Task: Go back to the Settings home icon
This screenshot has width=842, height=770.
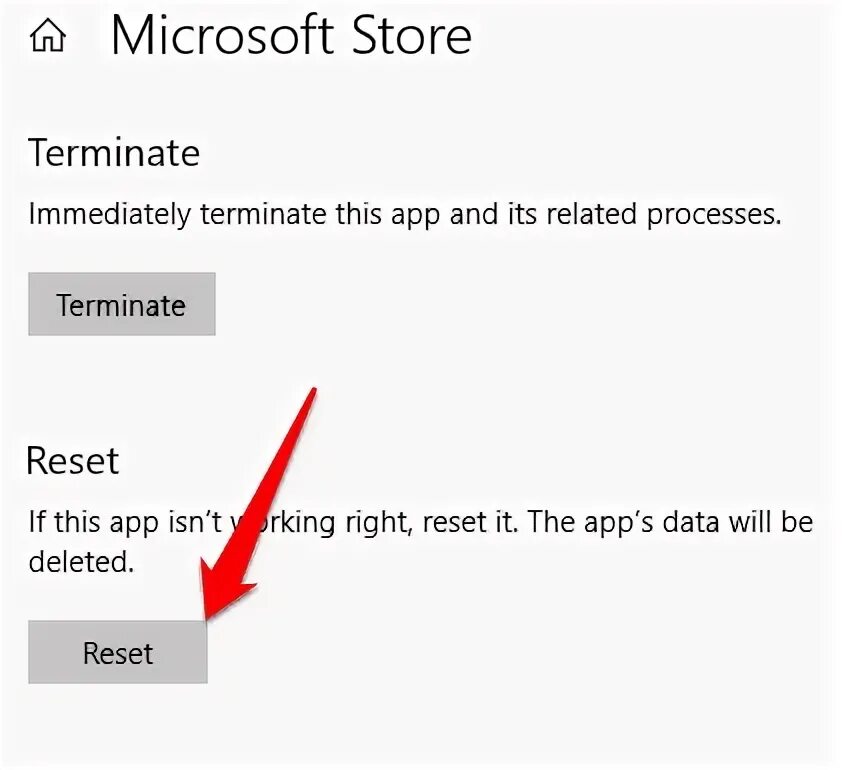Action: click(48, 37)
